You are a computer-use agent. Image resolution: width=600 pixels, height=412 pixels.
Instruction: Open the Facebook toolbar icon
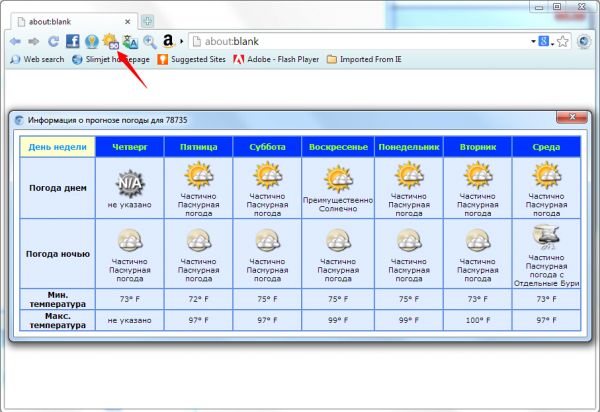point(73,41)
